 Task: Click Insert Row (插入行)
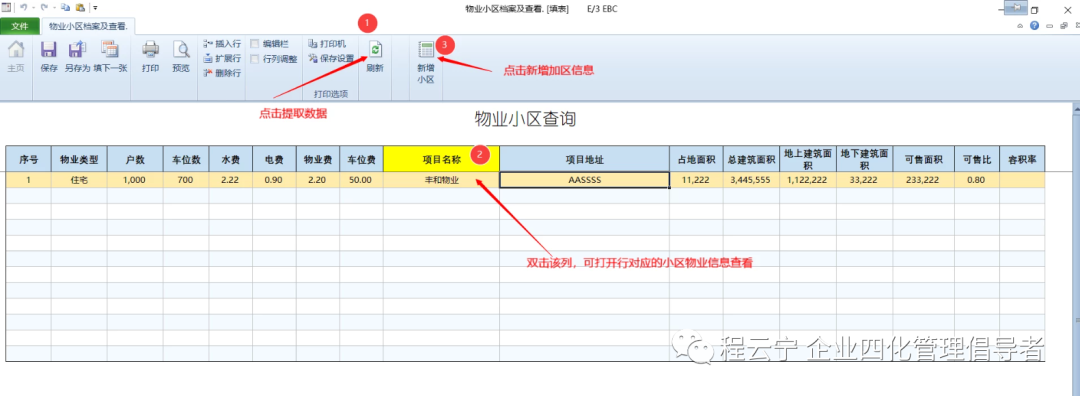[x=222, y=43]
